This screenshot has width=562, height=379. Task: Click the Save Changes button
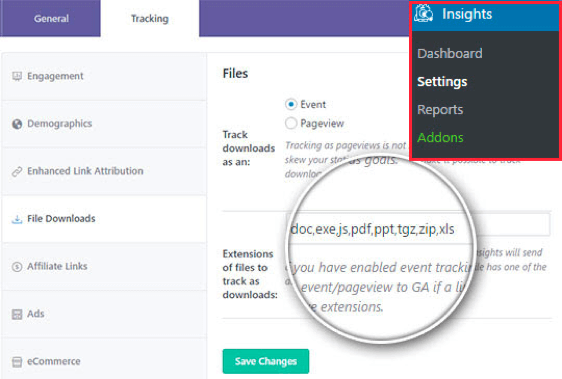click(266, 361)
